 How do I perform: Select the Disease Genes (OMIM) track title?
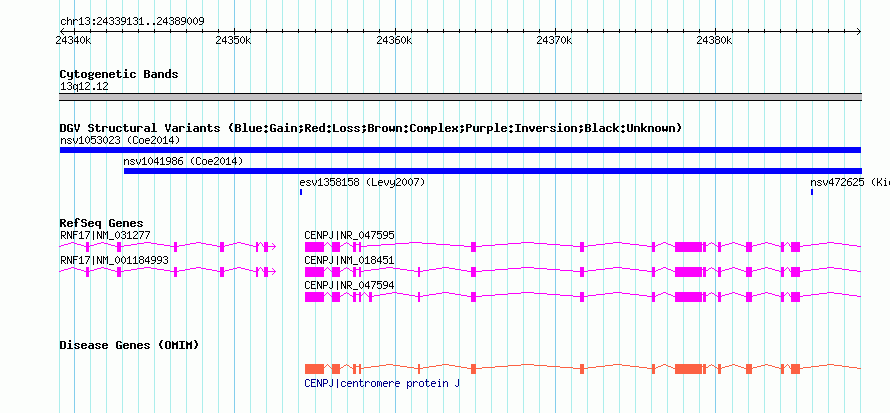[x=129, y=345]
